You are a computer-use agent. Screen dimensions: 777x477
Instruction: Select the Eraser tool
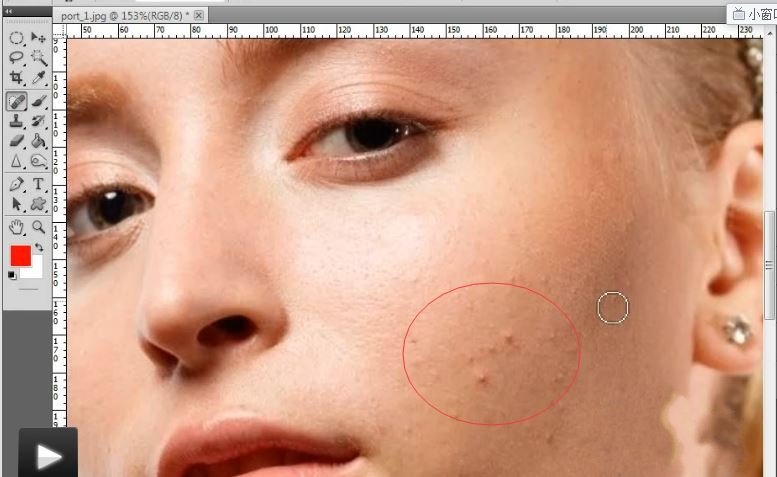tap(17, 142)
